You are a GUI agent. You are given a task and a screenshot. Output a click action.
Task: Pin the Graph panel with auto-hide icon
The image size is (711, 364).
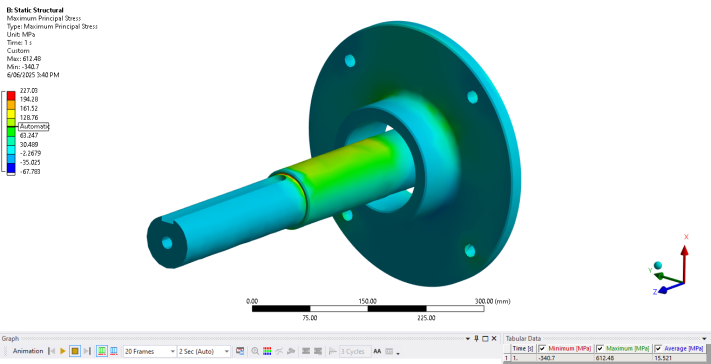coord(477,339)
